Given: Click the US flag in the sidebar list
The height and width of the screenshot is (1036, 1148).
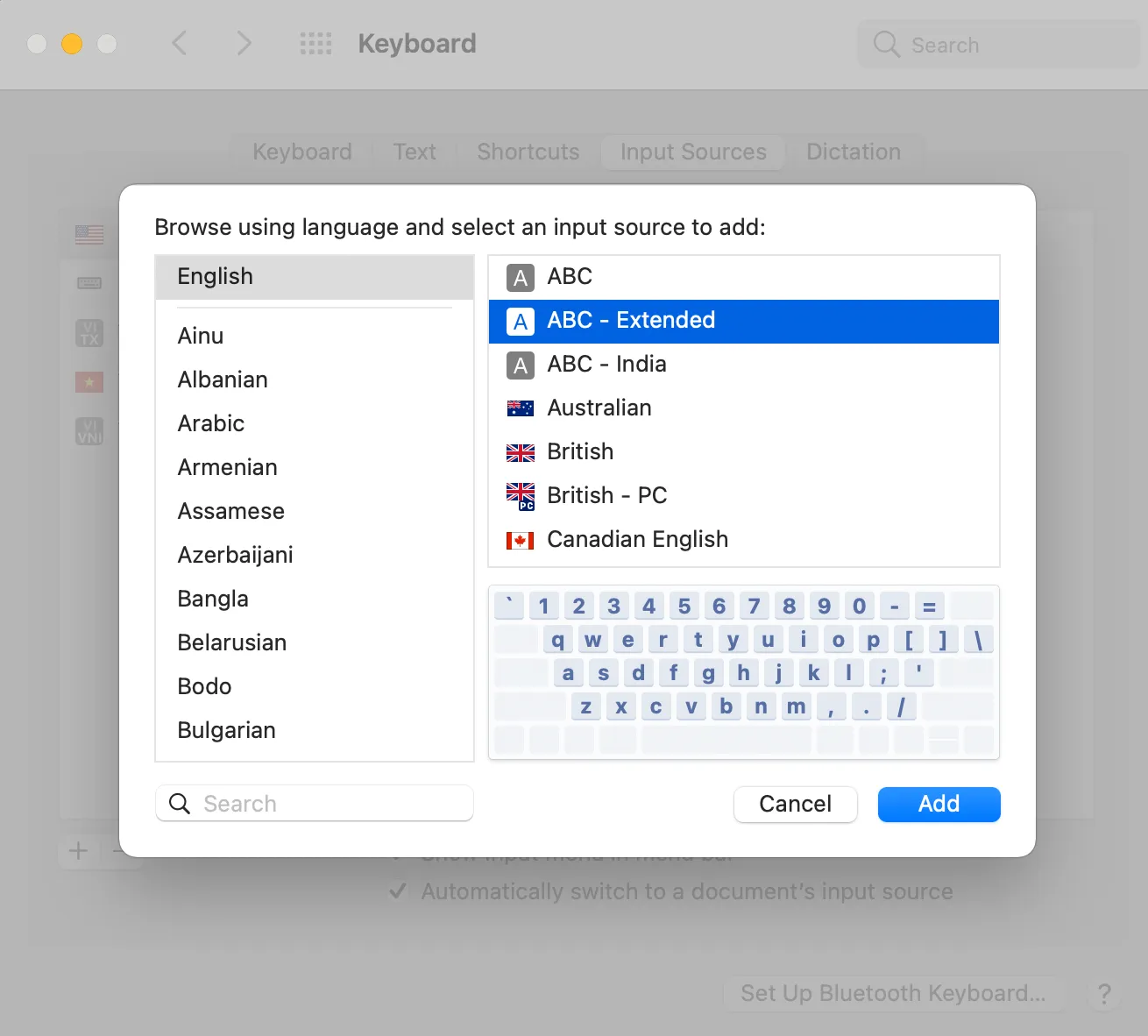Looking at the screenshot, I should click(x=89, y=233).
